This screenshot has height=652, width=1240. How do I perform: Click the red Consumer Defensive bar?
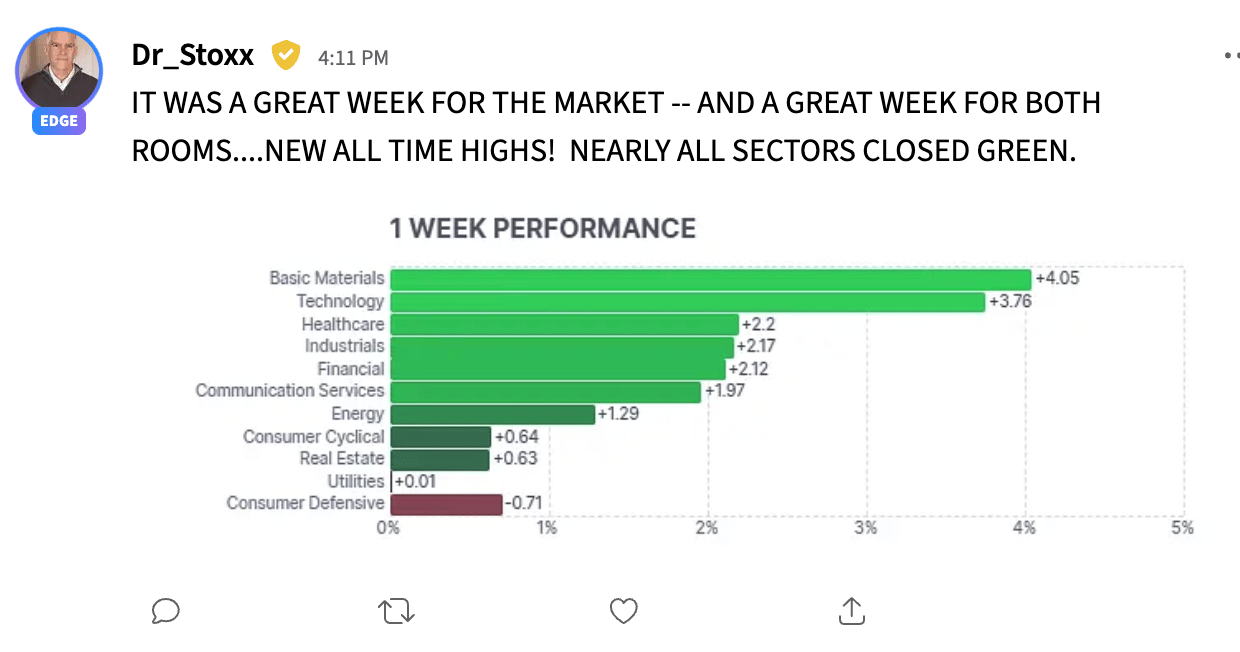coord(446,504)
